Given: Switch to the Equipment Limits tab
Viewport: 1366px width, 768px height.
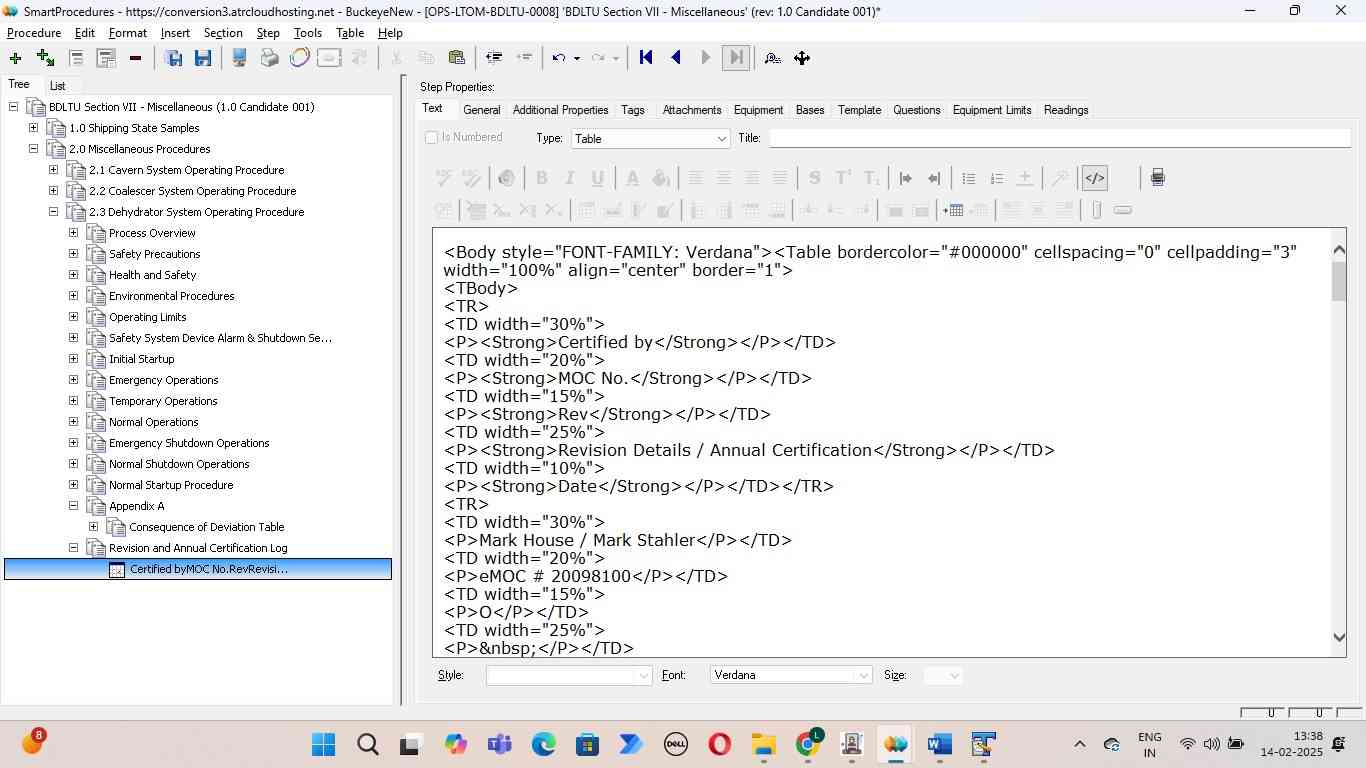Looking at the screenshot, I should tap(992, 110).
